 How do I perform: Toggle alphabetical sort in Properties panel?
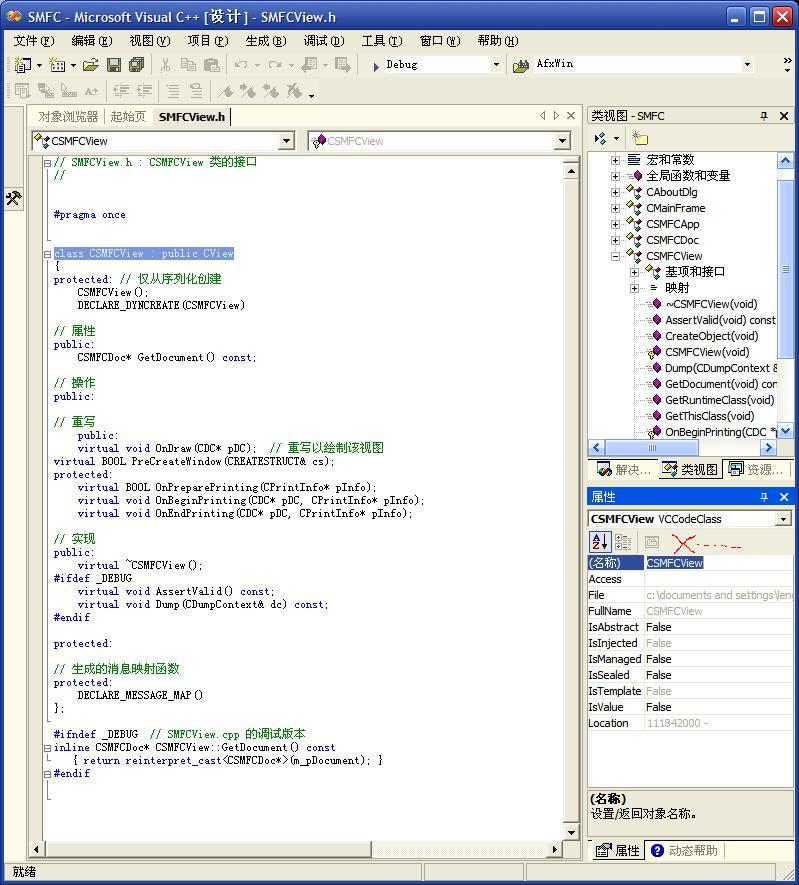(599, 542)
